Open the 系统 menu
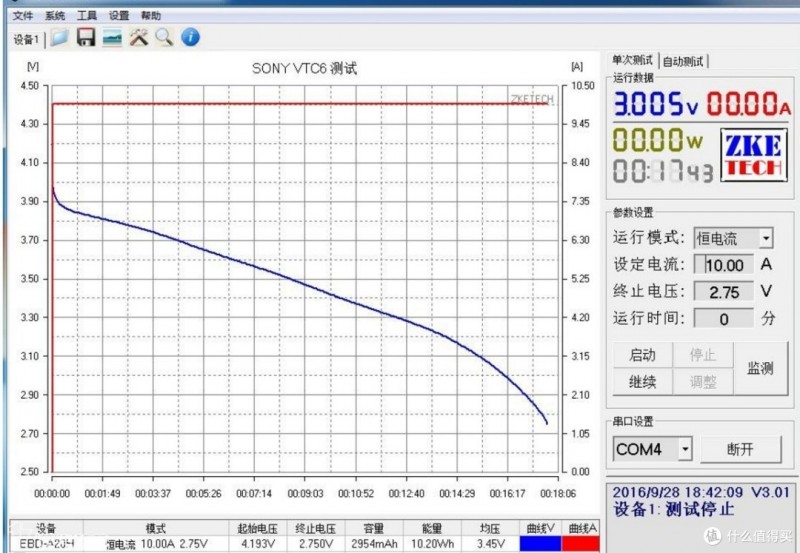The image size is (800, 553). click(55, 16)
